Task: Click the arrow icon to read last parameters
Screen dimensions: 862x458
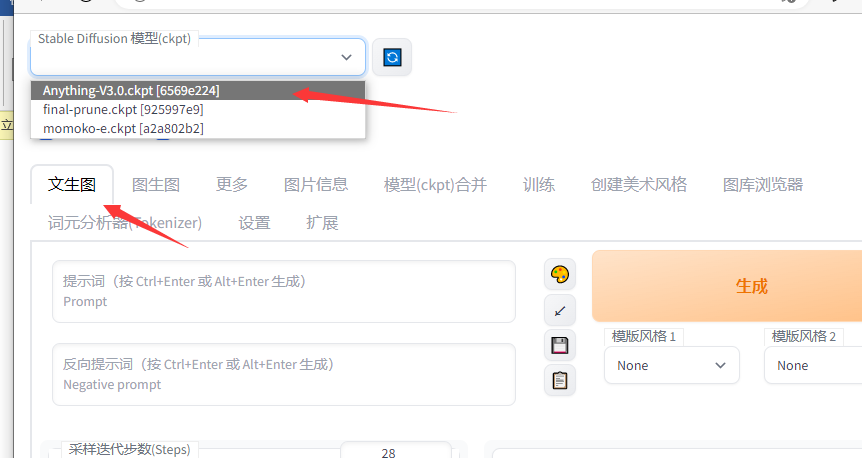Action: 560,310
